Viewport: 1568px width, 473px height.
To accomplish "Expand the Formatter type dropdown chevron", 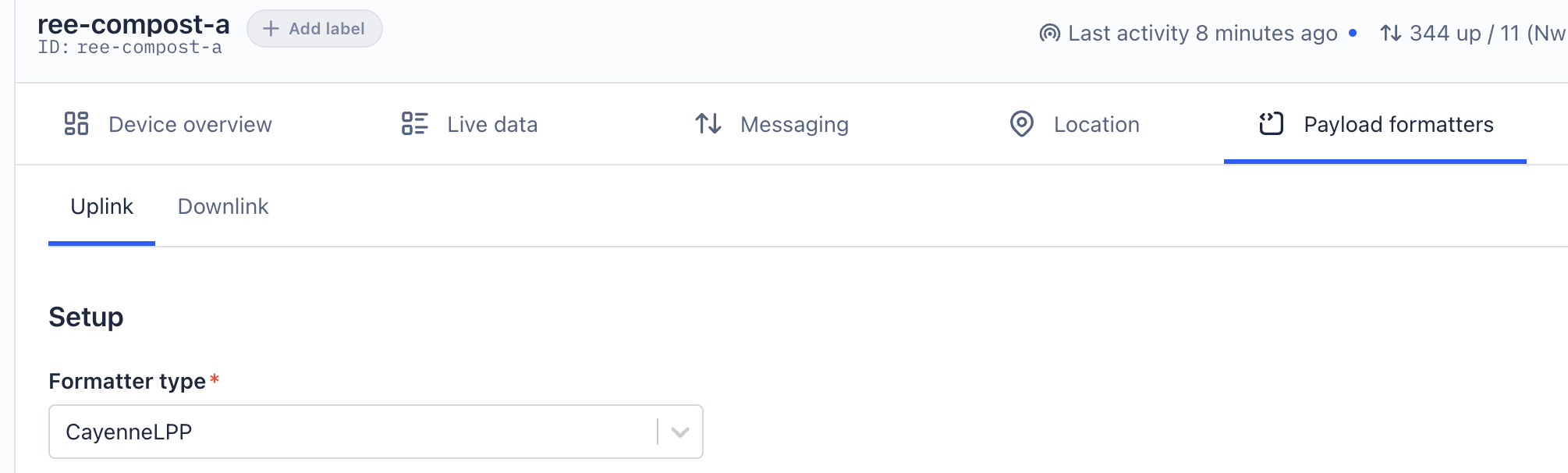I will tap(680, 432).
